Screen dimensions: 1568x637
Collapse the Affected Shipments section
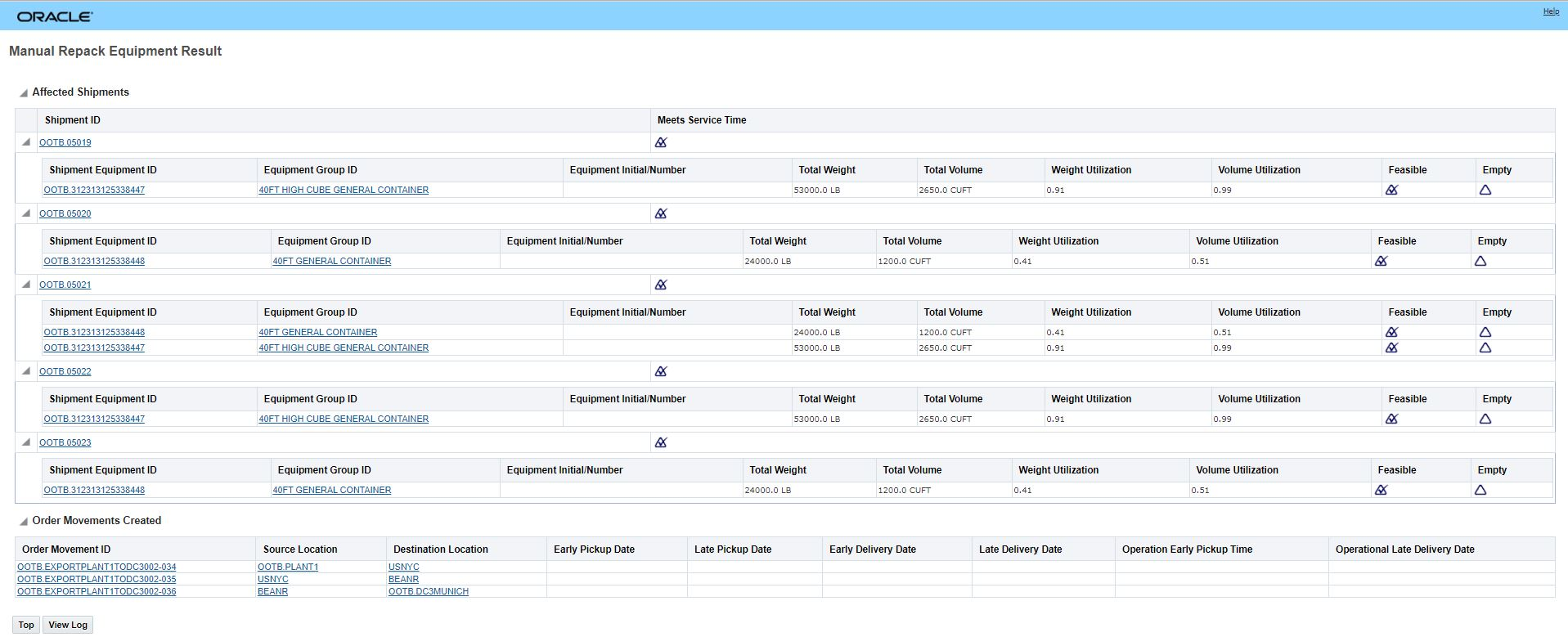[24, 92]
